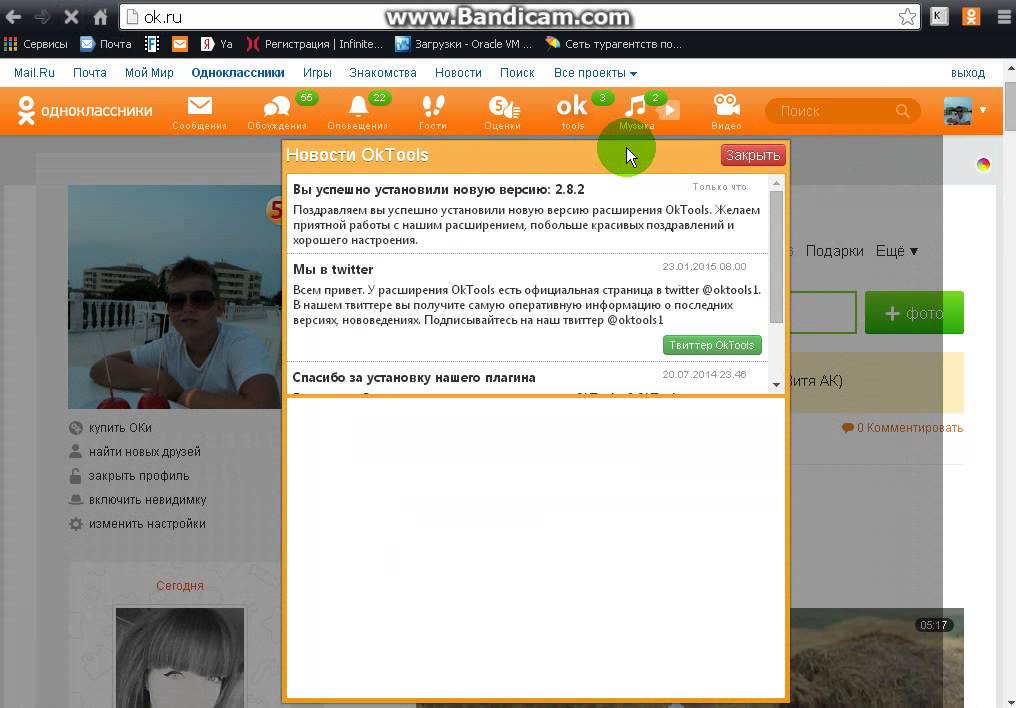Open Игры in top menu
This screenshot has height=708, width=1016.
tap(317, 73)
